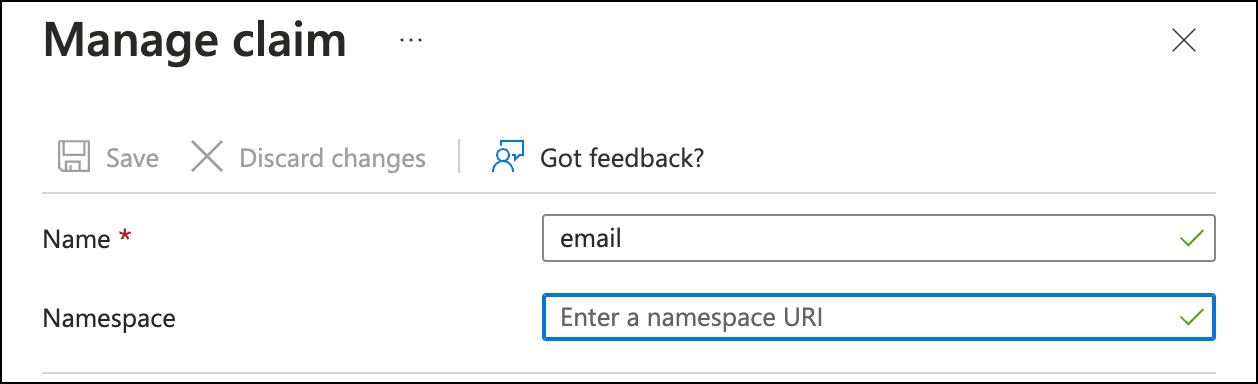Click the Name field label
1258x384 pixels.
76,240
